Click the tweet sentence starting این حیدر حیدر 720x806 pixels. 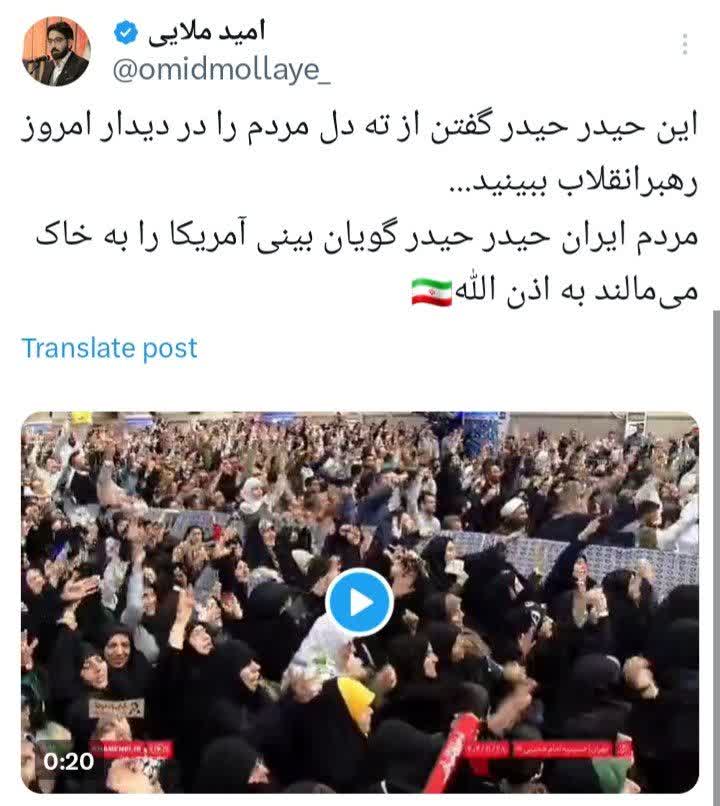tap(360, 155)
